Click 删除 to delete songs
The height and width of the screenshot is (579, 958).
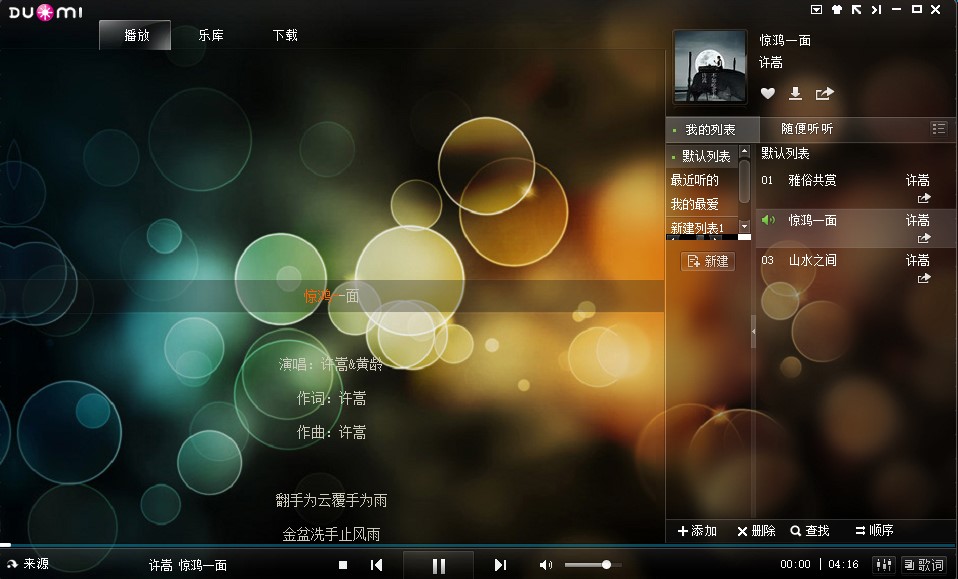point(756,531)
